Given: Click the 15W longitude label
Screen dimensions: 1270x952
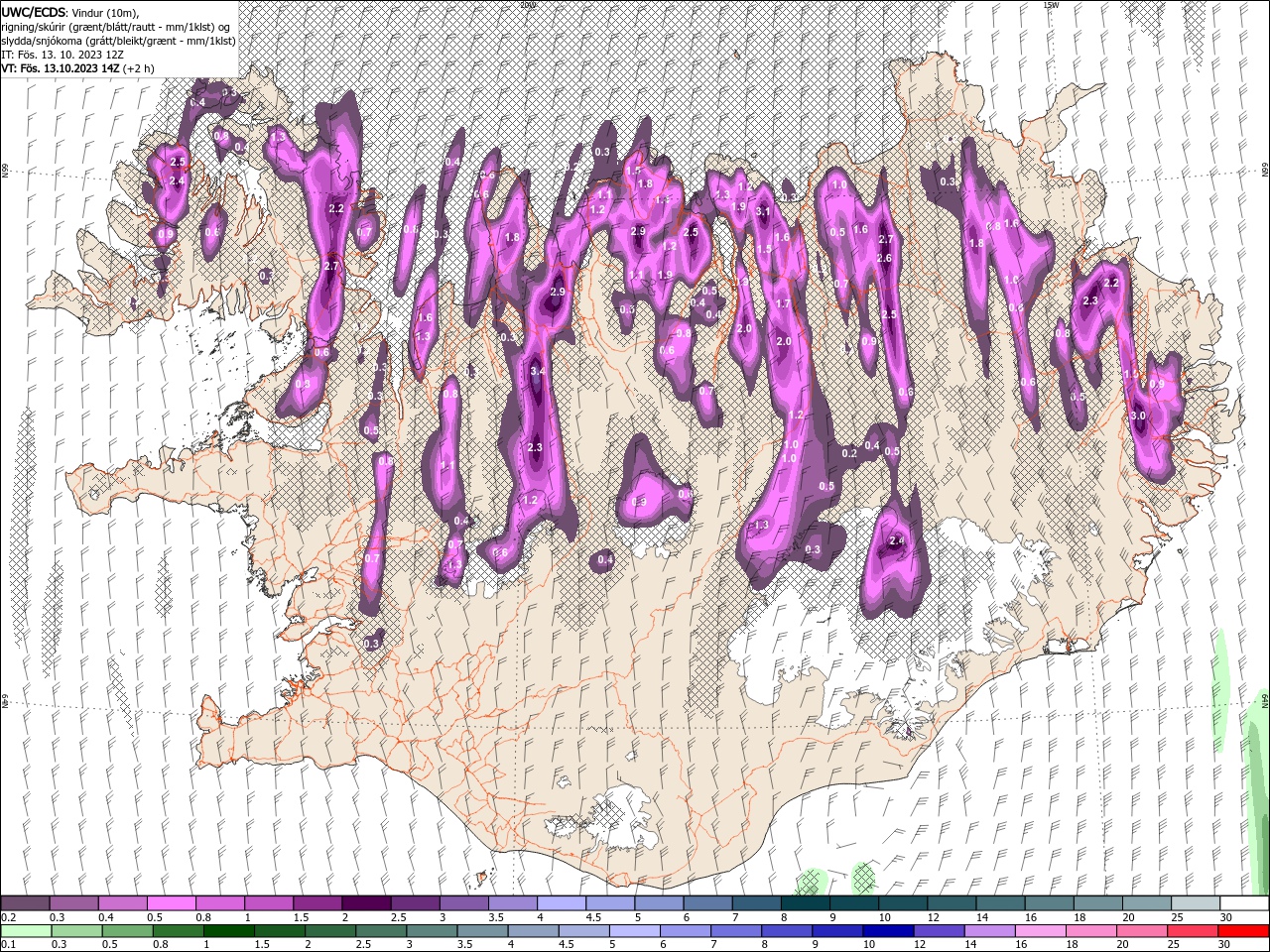Looking at the screenshot, I should point(1050,5).
